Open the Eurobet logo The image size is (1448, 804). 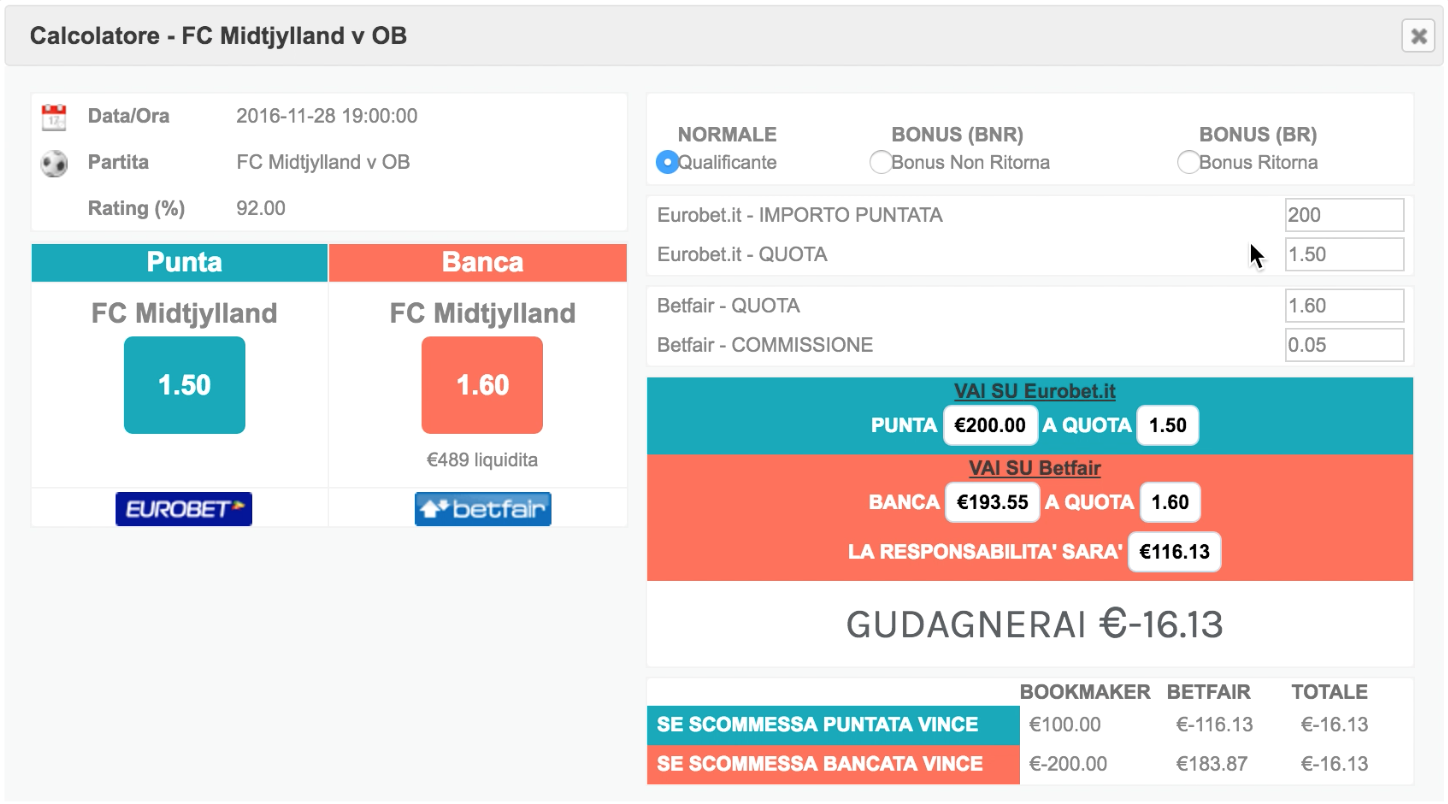click(x=184, y=509)
